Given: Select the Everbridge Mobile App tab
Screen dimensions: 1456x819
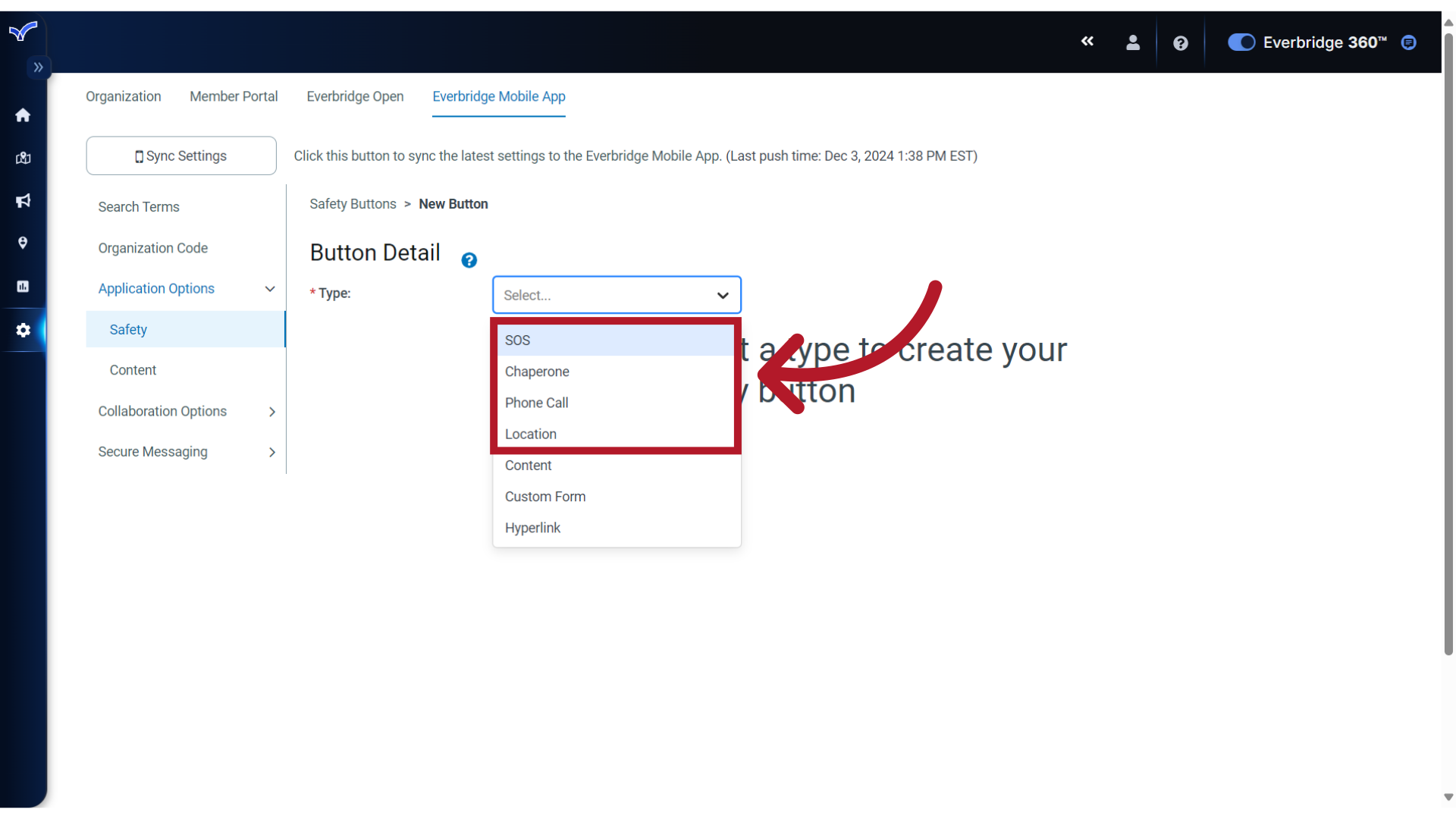Looking at the screenshot, I should (499, 96).
